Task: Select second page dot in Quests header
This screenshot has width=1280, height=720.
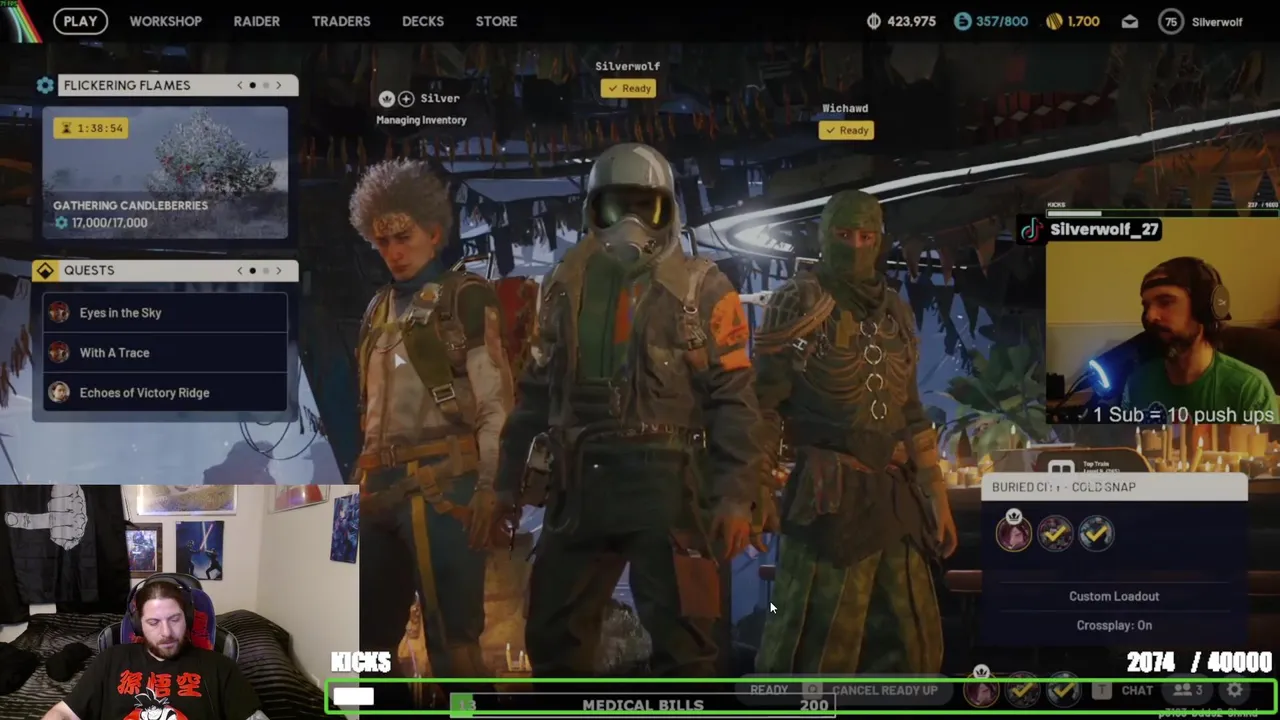Action: pos(265,270)
